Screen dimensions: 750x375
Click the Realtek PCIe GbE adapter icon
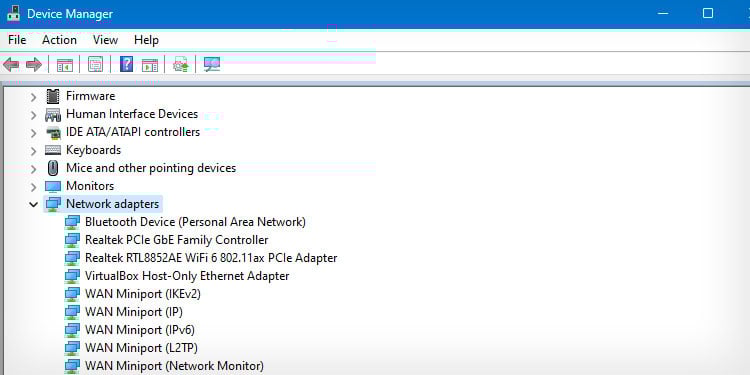click(72, 240)
